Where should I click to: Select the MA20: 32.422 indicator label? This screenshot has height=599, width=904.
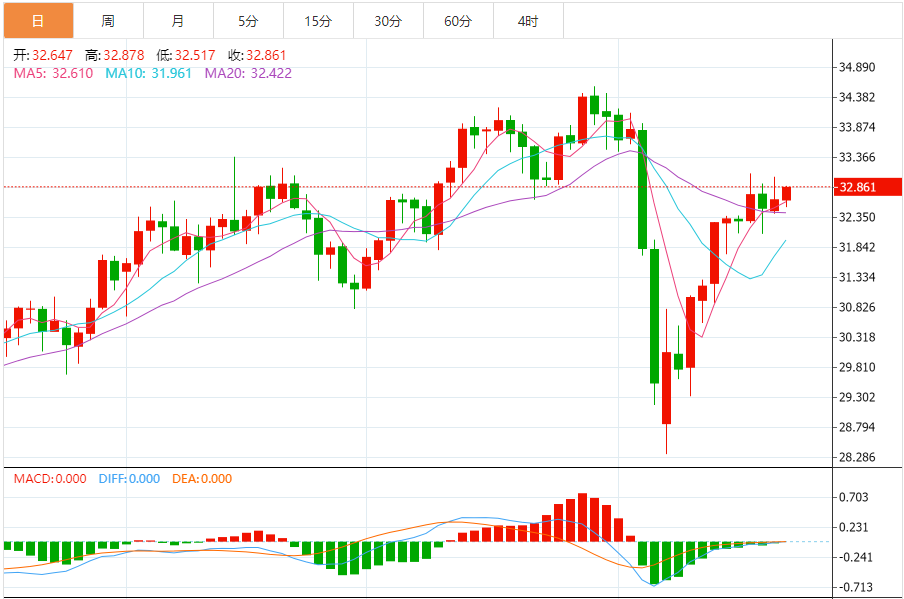click(248, 73)
